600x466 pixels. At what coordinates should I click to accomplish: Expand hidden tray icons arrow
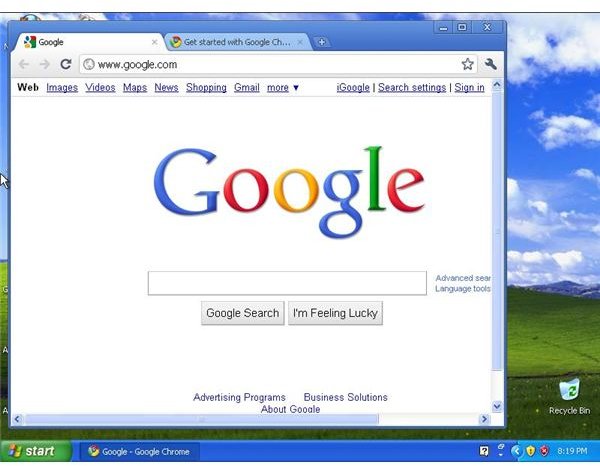coord(516,451)
